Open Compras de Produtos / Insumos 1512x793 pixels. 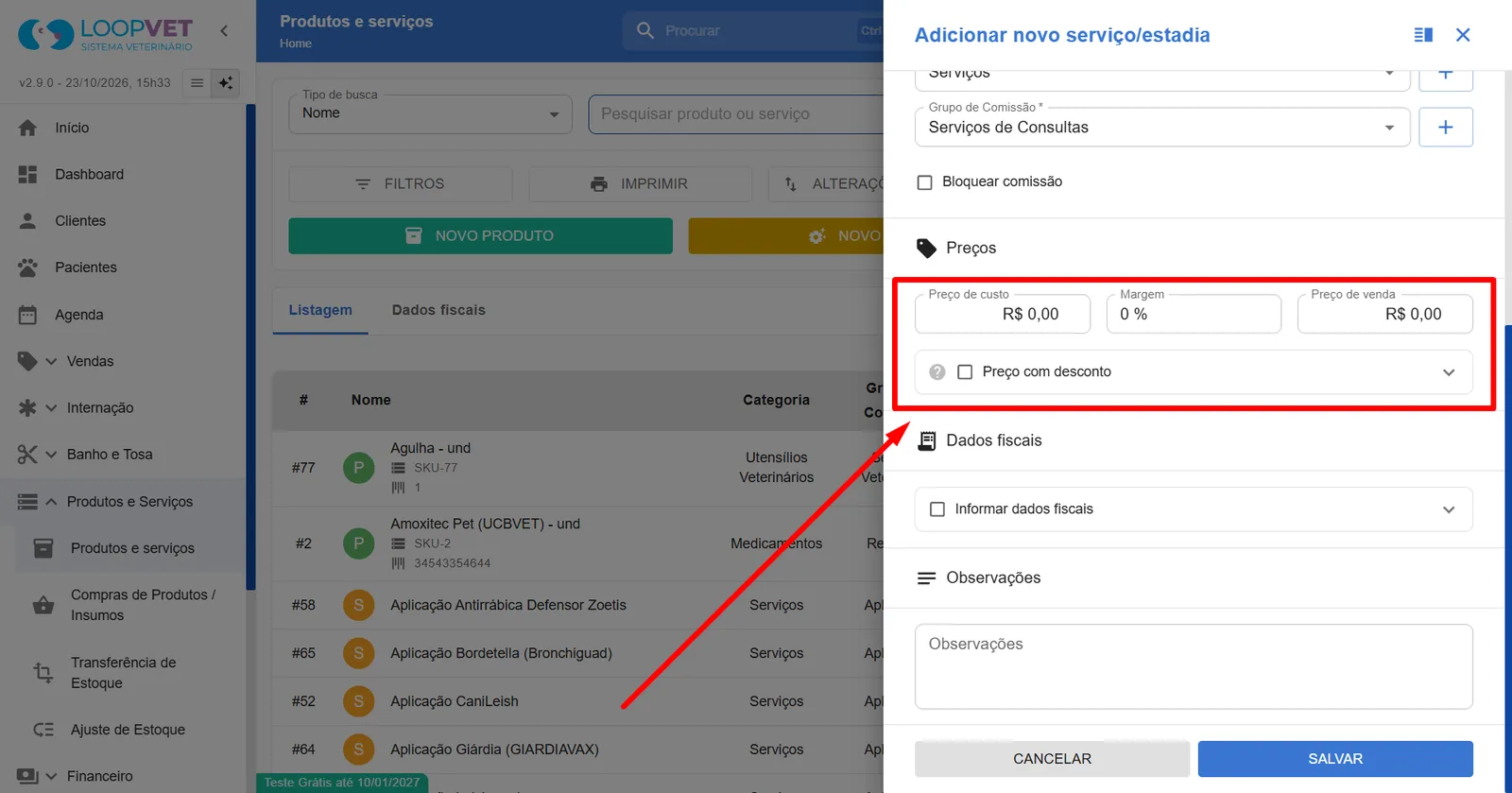tap(132, 605)
